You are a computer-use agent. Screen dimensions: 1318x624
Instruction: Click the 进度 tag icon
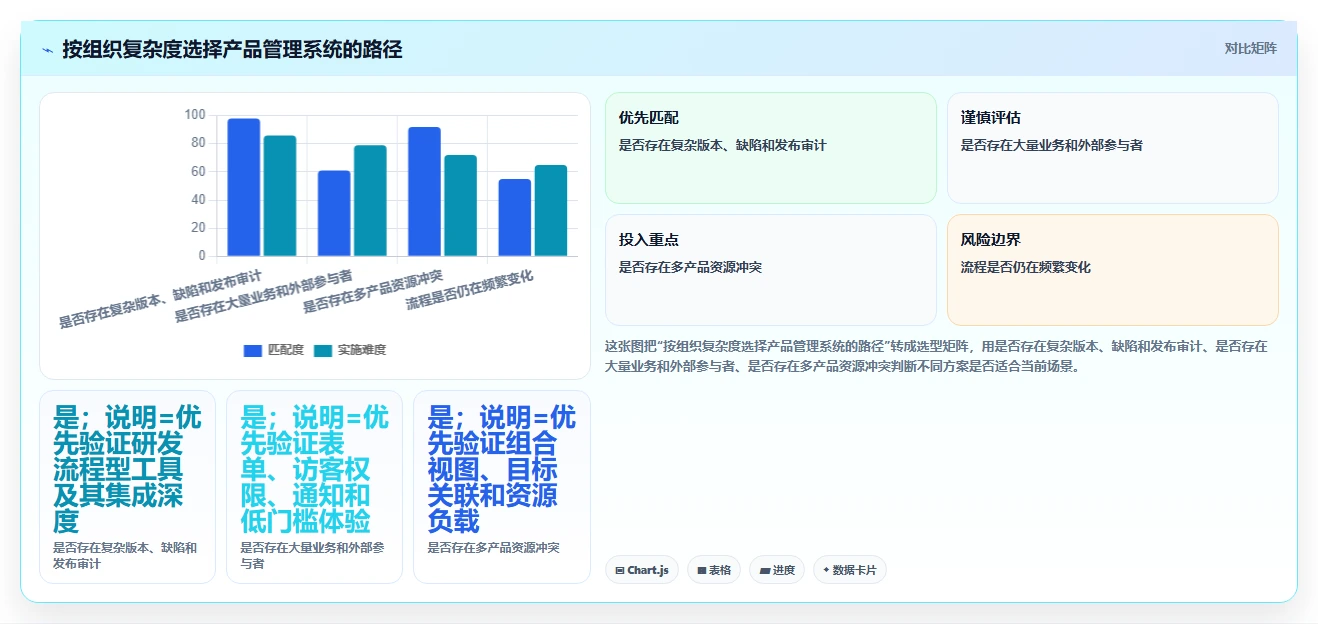point(765,570)
